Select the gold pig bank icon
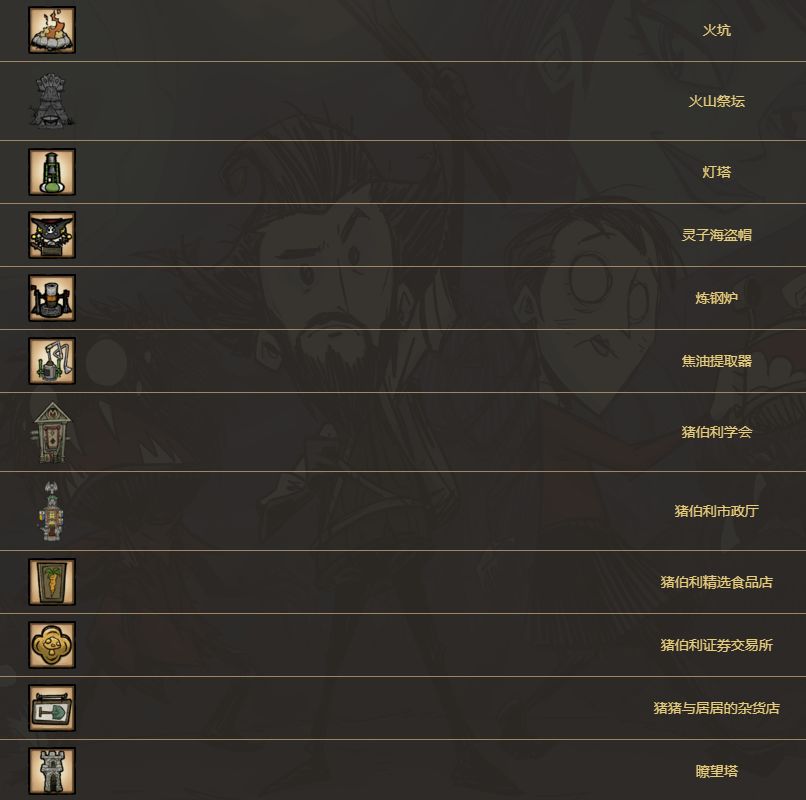Viewport: 806px width, 800px height. 51,645
